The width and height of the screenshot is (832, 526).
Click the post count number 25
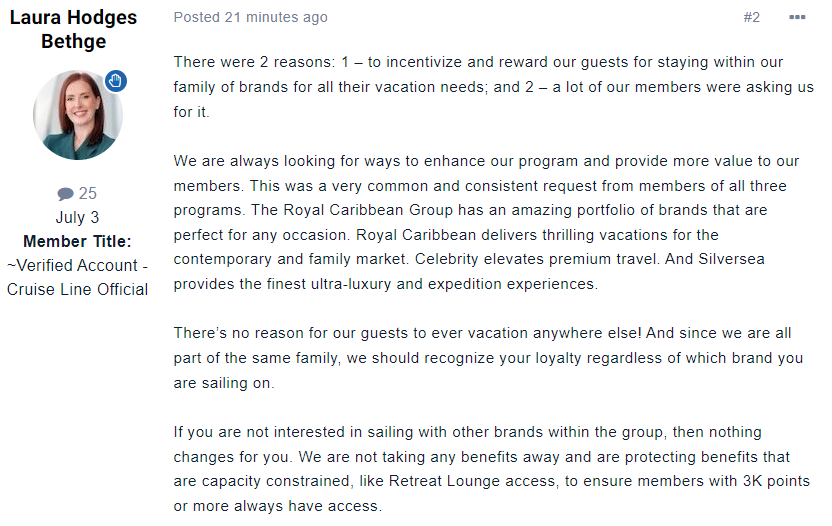point(88,193)
